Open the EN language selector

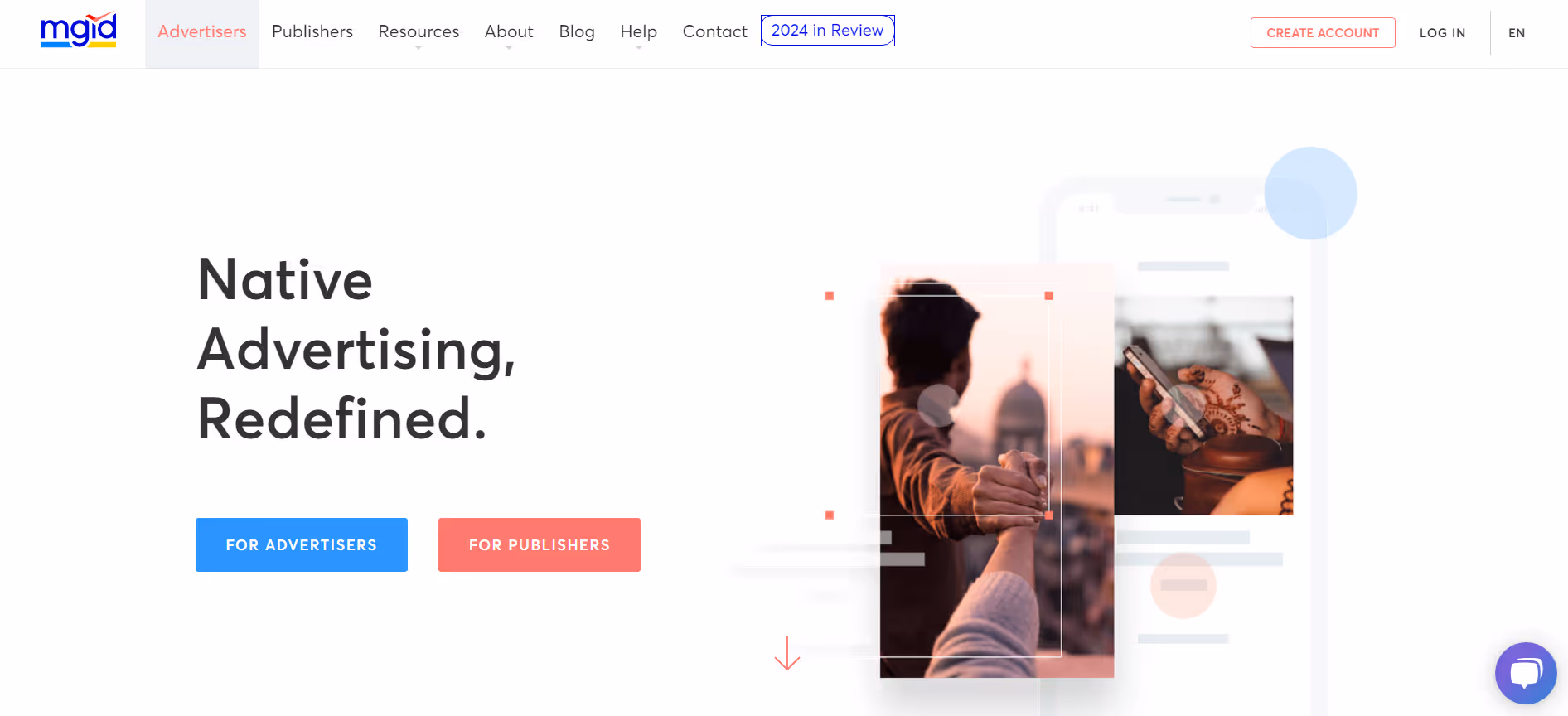pyautogui.click(x=1517, y=33)
